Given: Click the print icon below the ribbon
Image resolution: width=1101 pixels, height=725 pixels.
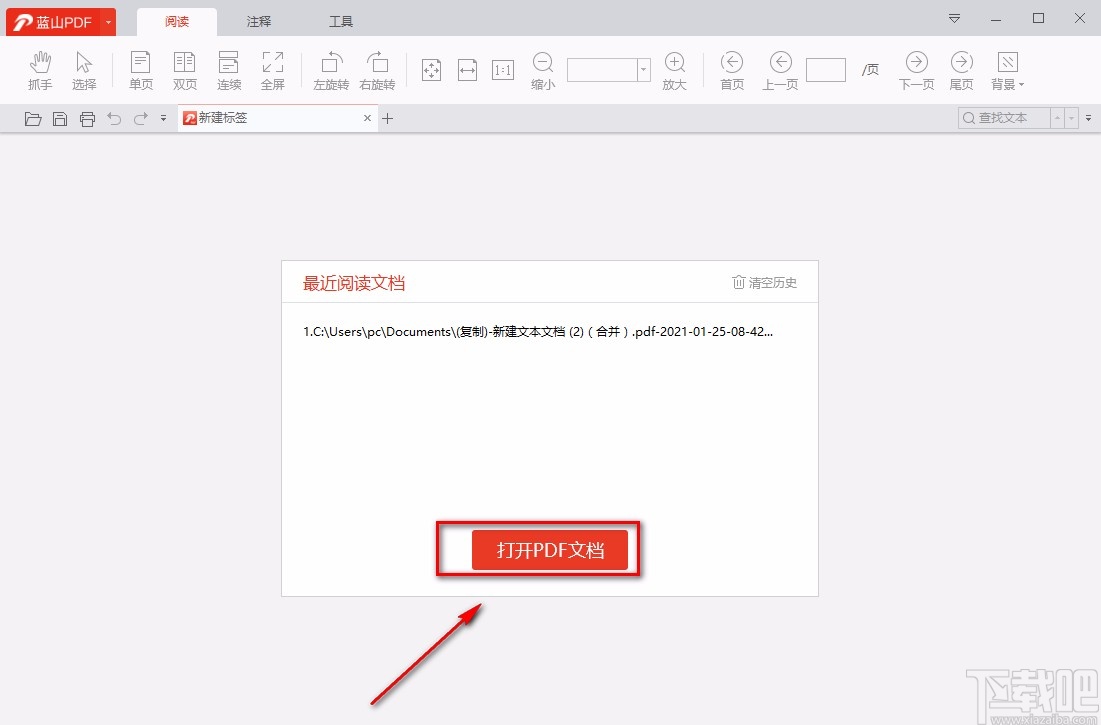Looking at the screenshot, I should click(x=87, y=118).
